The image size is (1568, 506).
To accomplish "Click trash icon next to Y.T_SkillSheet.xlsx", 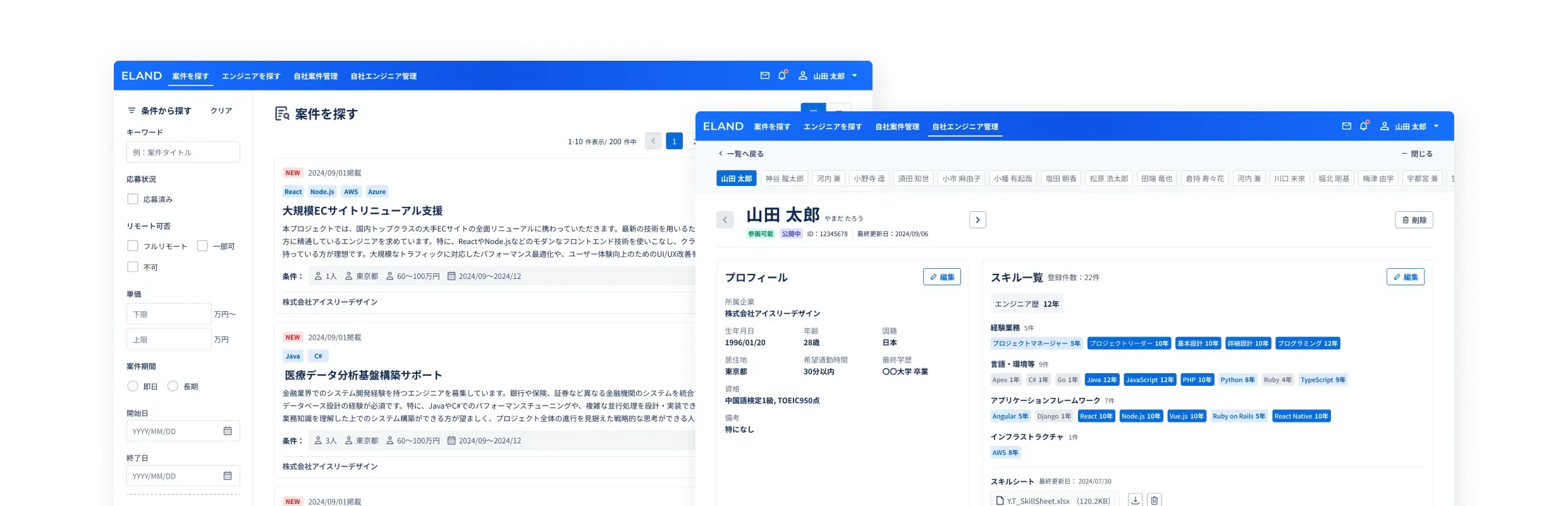I will (1155, 500).
